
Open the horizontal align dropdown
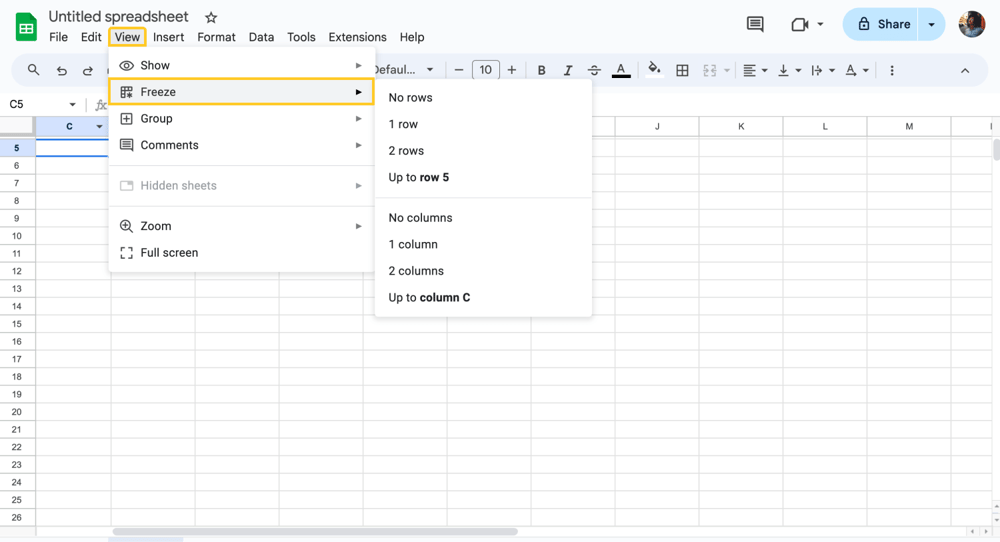(755, 70)
